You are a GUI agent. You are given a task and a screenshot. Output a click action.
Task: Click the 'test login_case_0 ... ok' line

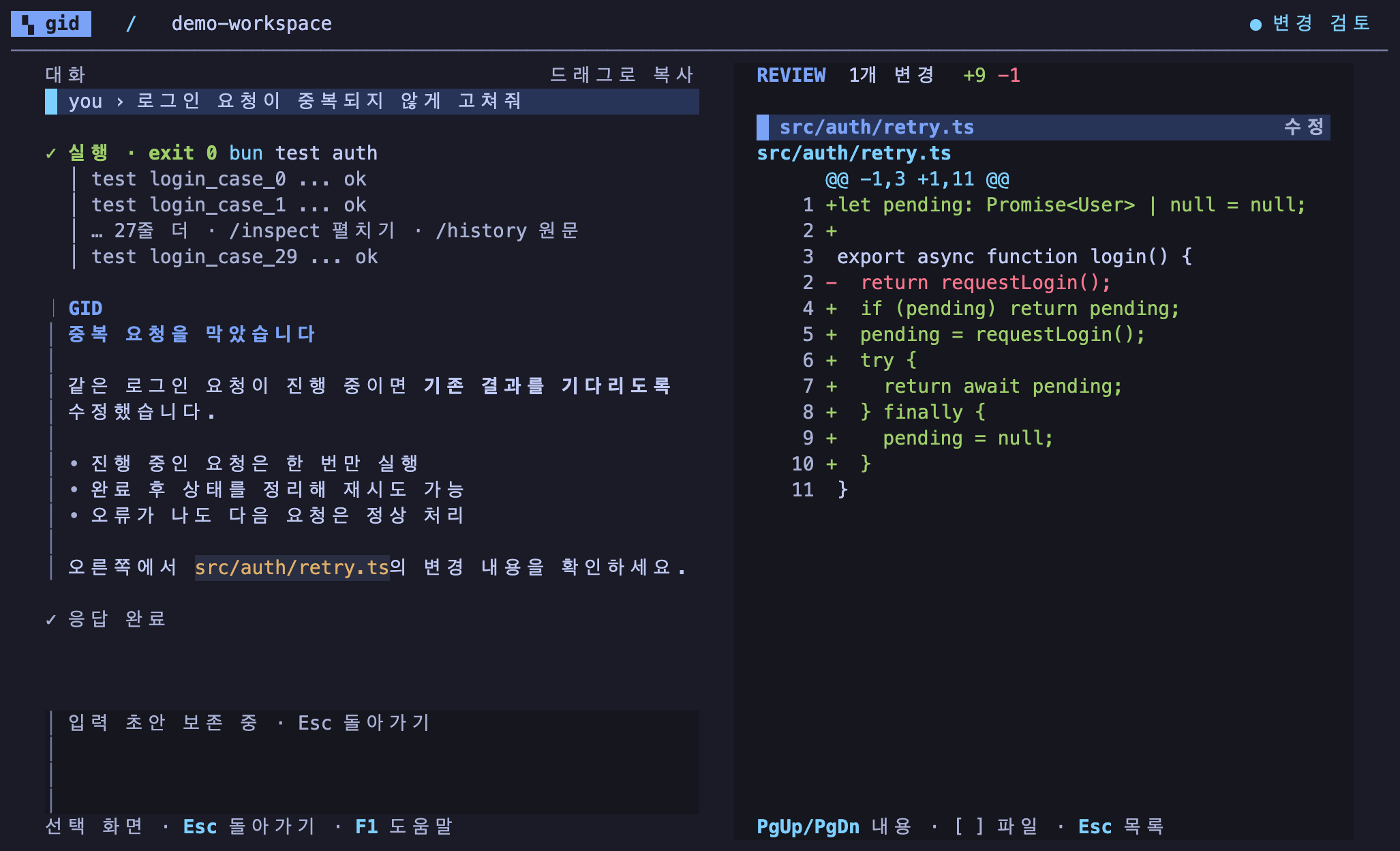coord(229,179)
